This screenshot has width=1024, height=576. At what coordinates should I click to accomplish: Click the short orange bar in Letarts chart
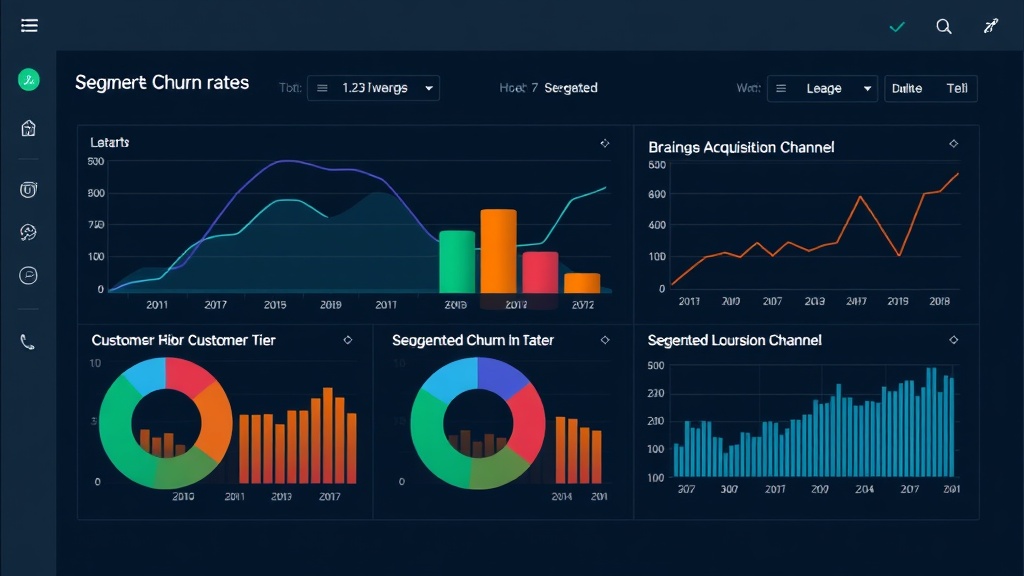[x=582, y=283]
